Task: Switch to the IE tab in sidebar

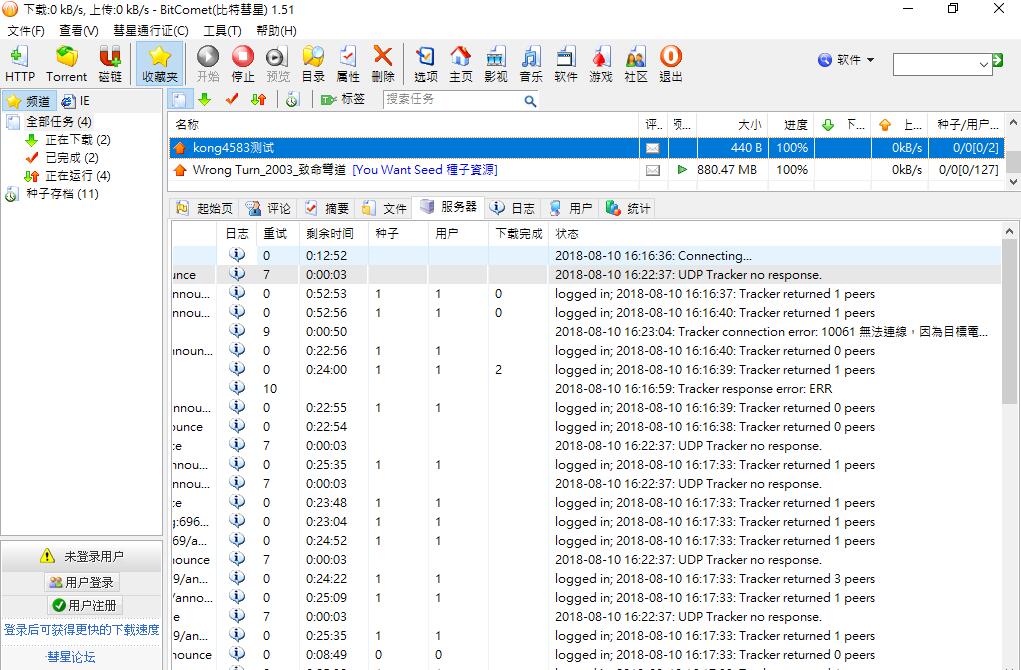Action: point(76,102)
